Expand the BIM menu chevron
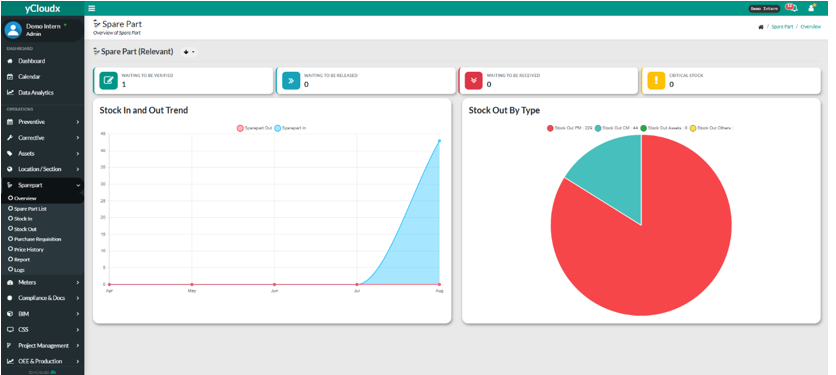The image size is (836, 375). [x=78, y=314]
